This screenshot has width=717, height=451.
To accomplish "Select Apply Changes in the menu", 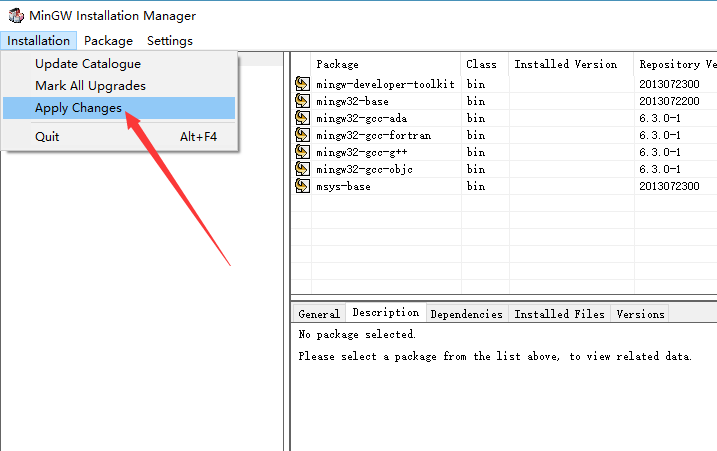I will coord(119,108).
